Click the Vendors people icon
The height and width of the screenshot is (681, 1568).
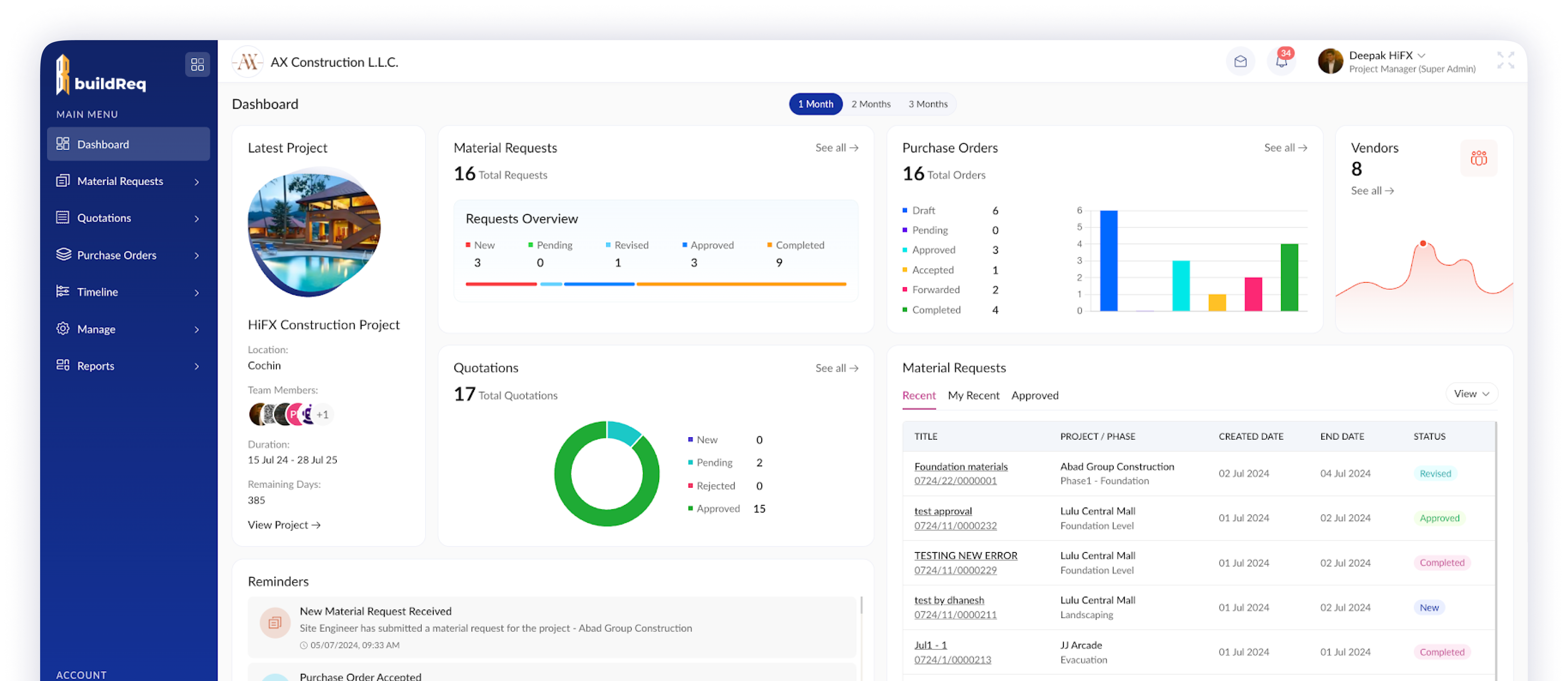click(x=1478, y=158)
